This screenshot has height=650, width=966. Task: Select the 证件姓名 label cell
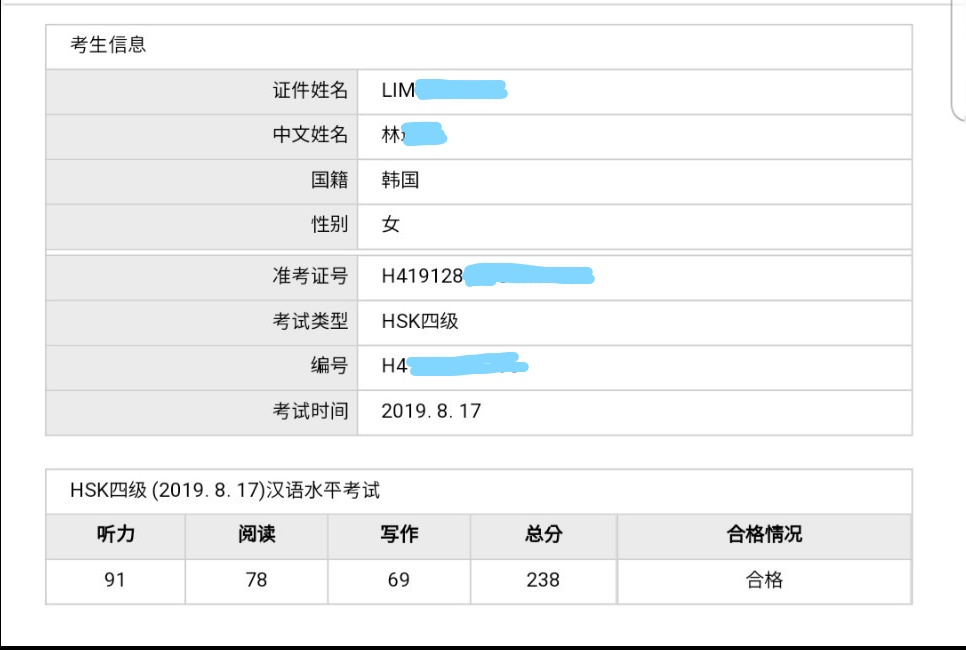click(x=310, y=91)
